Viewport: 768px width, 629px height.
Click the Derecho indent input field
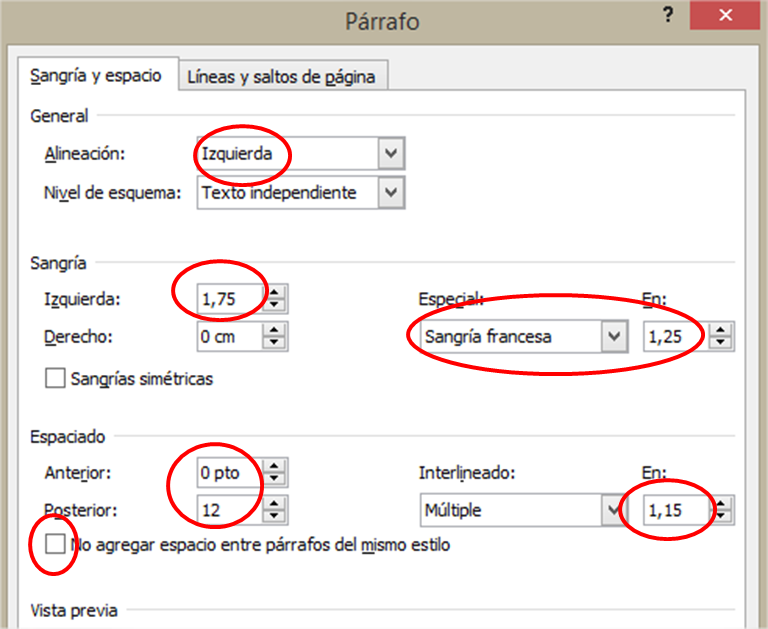(x=228, y=337)
